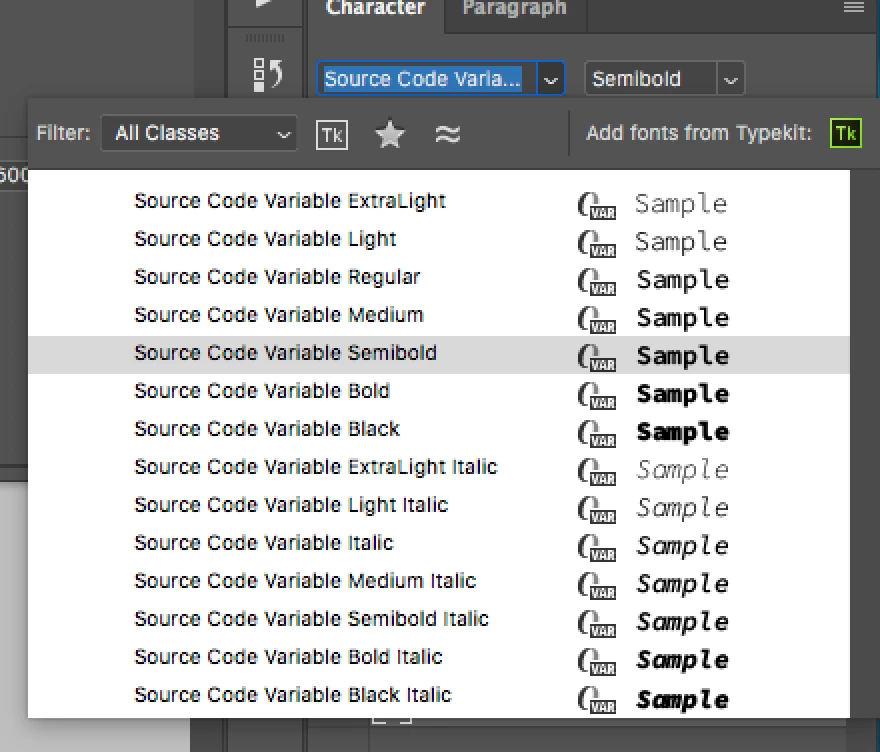Choose Source Code Variable Semibold Italic

tap(439, 620)
